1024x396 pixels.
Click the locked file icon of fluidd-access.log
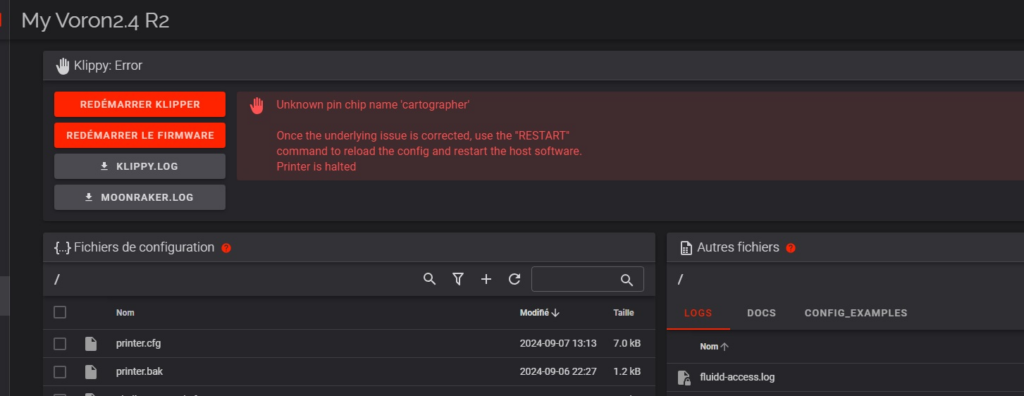pos(684,377)
